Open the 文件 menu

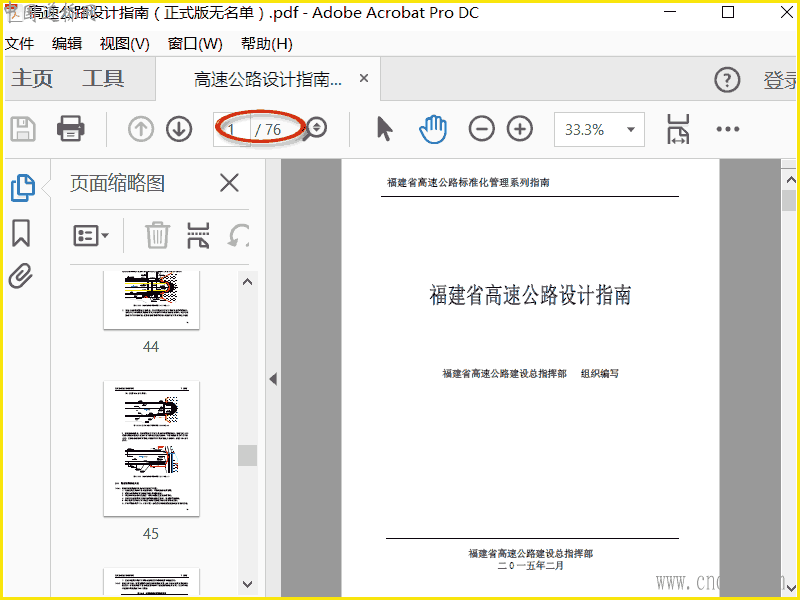tap(19, 44)
